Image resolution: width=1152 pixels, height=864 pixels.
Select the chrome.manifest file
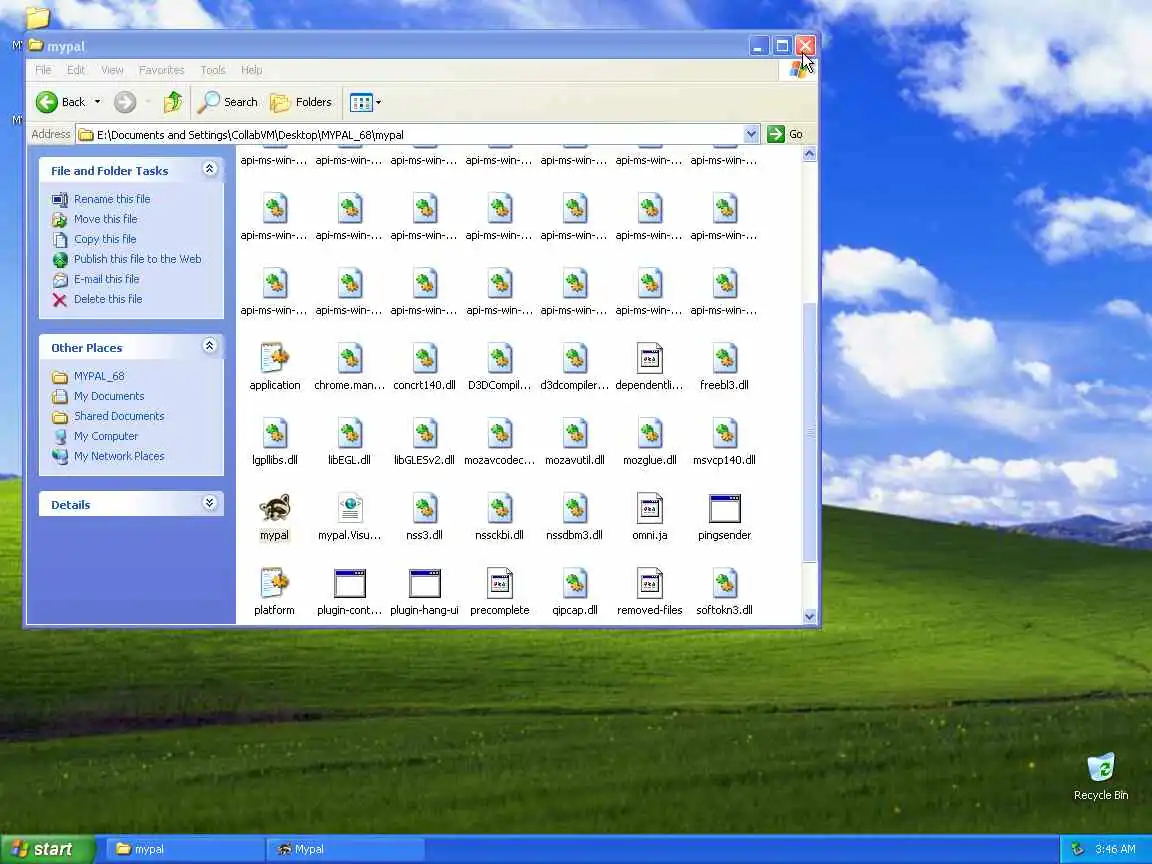350,358
